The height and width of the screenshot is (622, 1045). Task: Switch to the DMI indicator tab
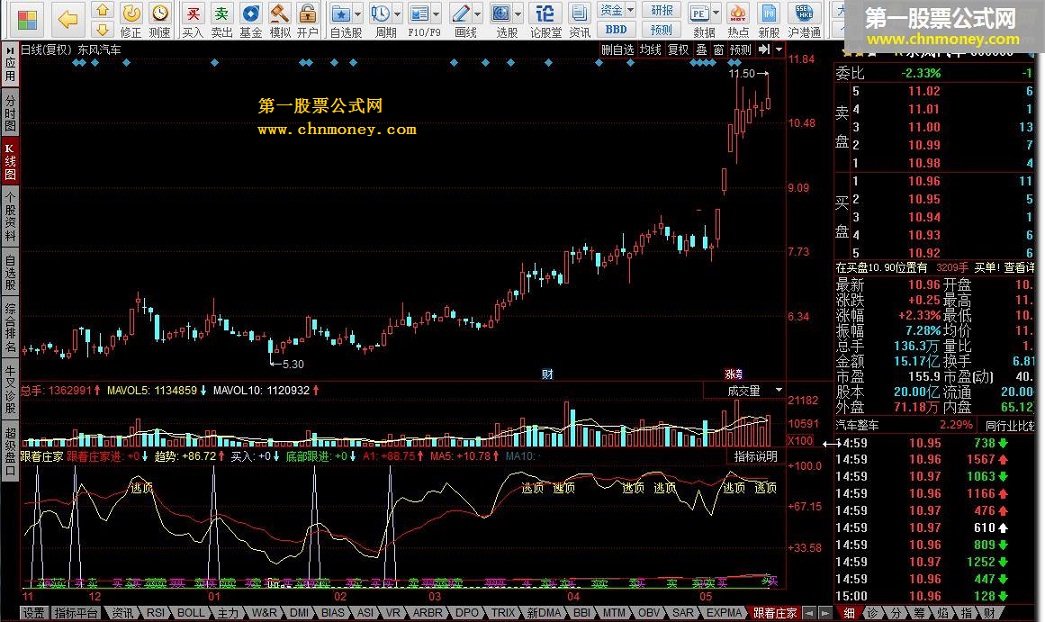pos(300,613)
